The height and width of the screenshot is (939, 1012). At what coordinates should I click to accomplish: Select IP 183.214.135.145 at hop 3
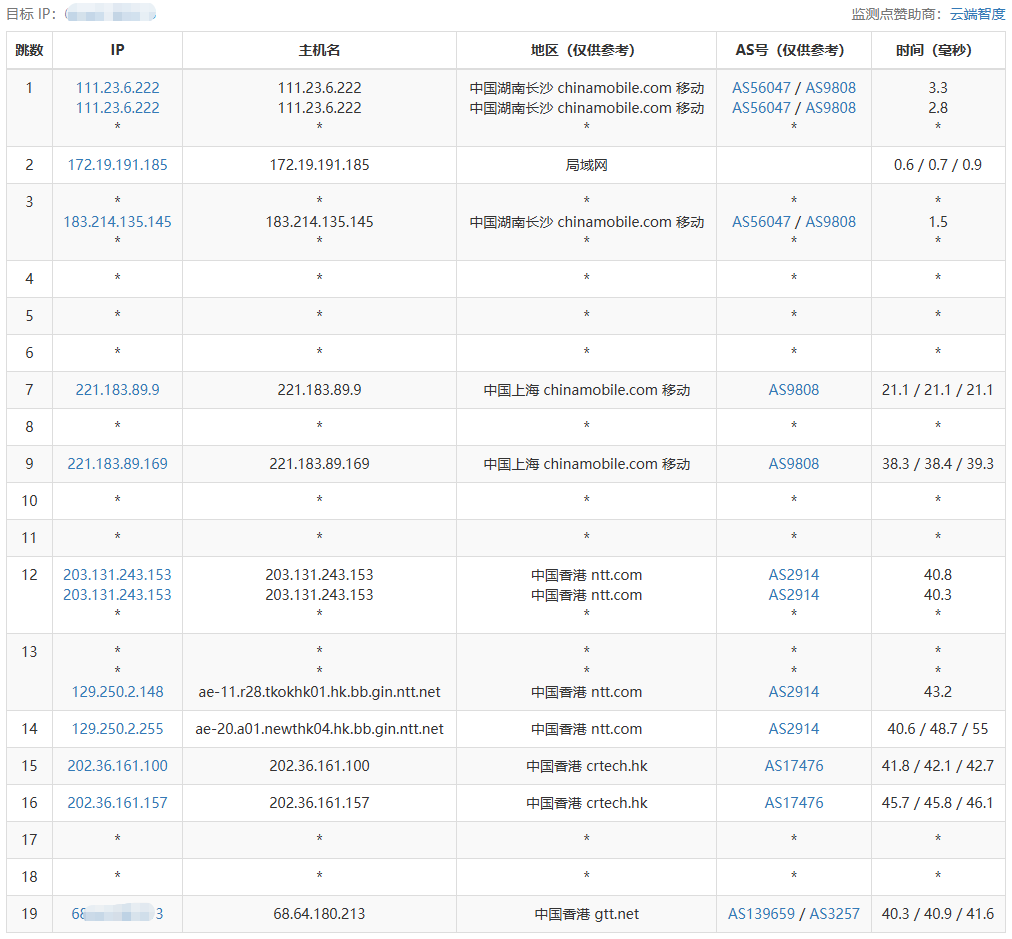pyautogui.click(x=116, y=222)
